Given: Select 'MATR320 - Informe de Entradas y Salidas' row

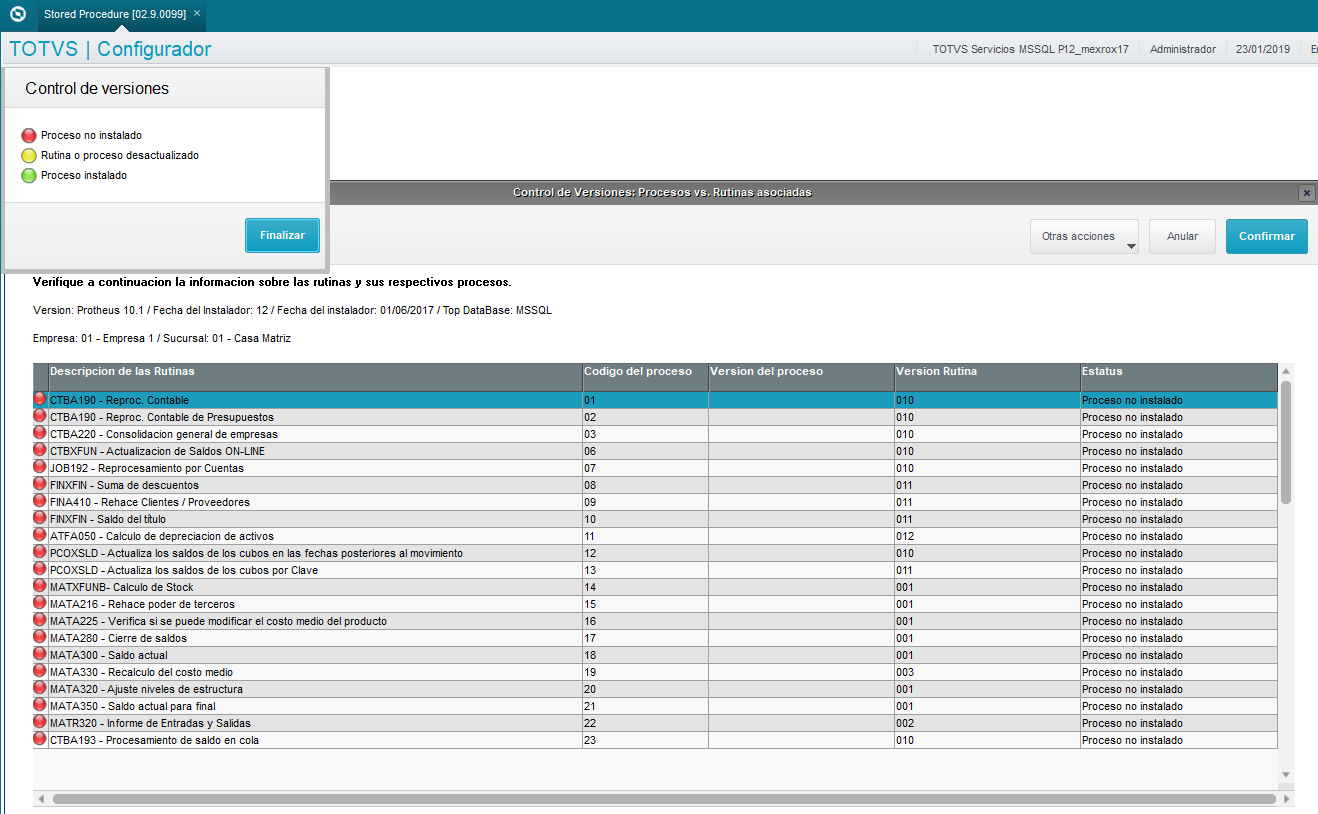Looking at the screenshot, I should pyautogui.click(x=655, y=723).
